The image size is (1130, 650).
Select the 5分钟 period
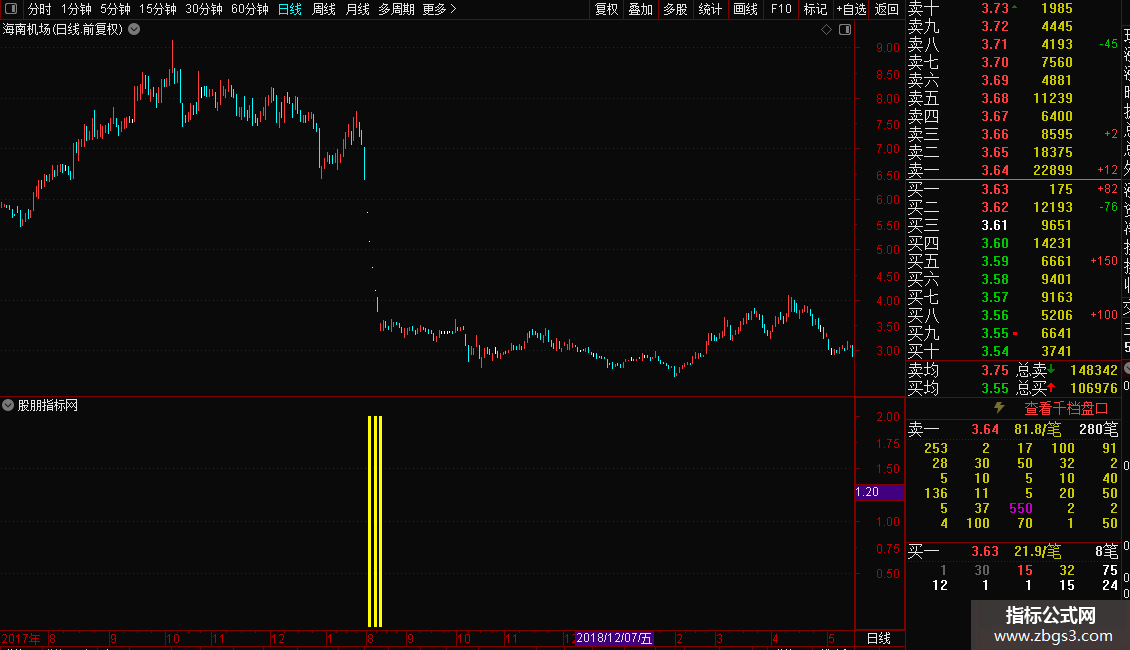click(x=115, y=9)
